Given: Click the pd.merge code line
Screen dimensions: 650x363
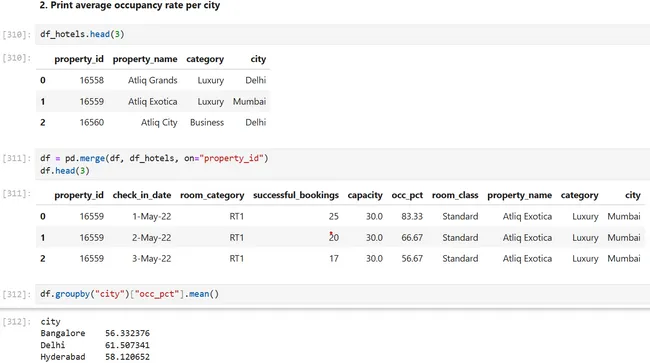Looking at the screenshot, I should point(154,158).
